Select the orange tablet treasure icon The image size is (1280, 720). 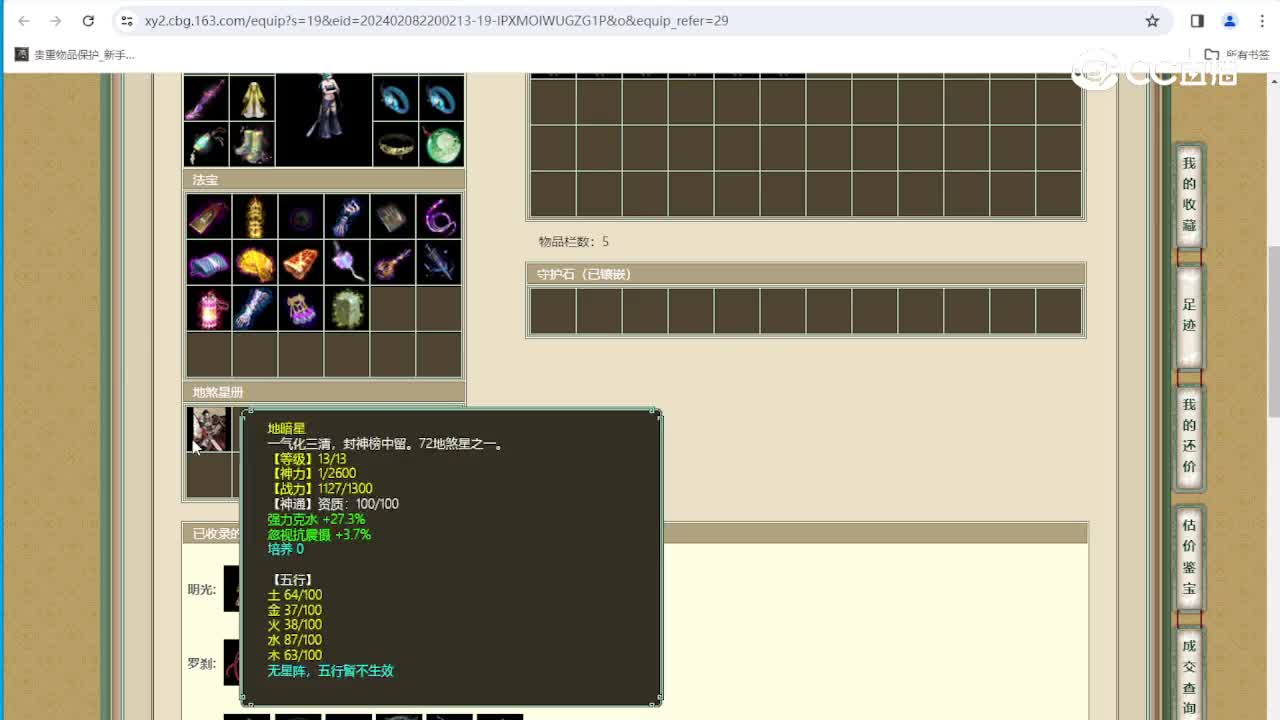click(x=300, y=262)
